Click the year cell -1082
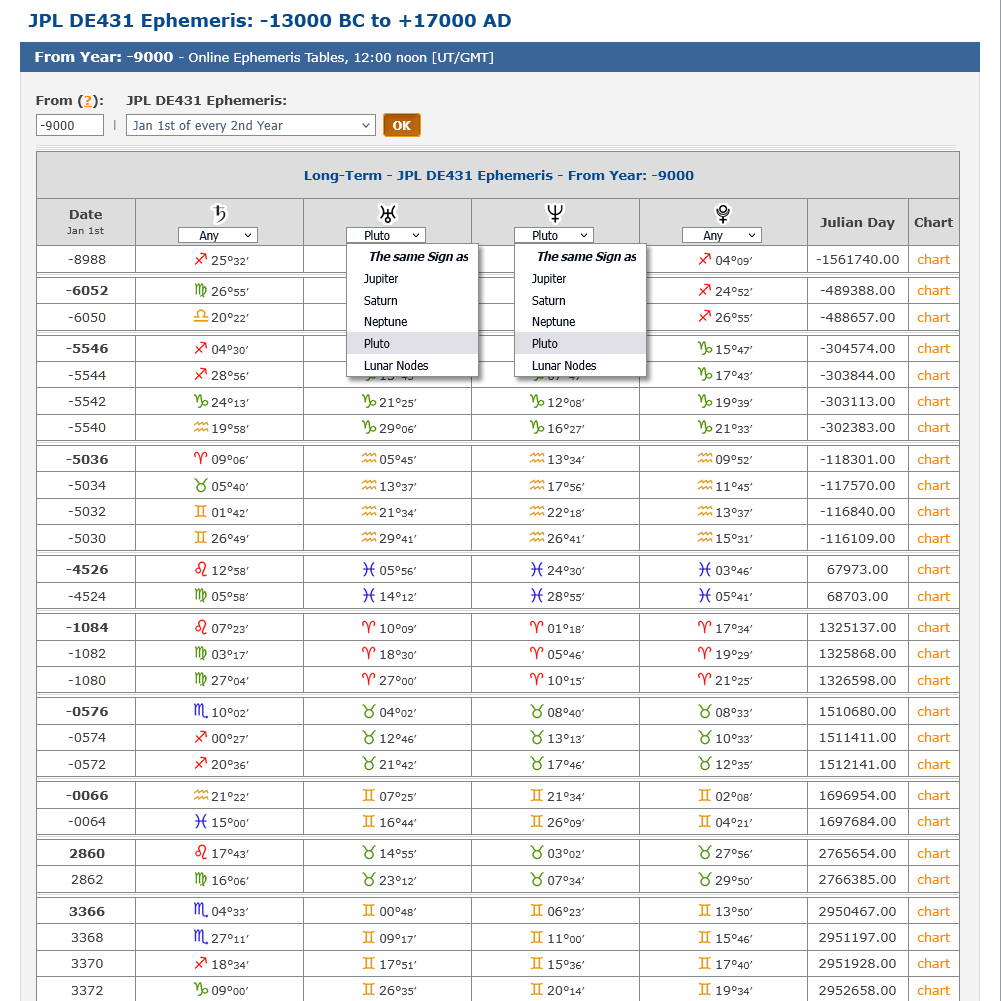The image size is (1001, 1001). [x=87, y=654]
